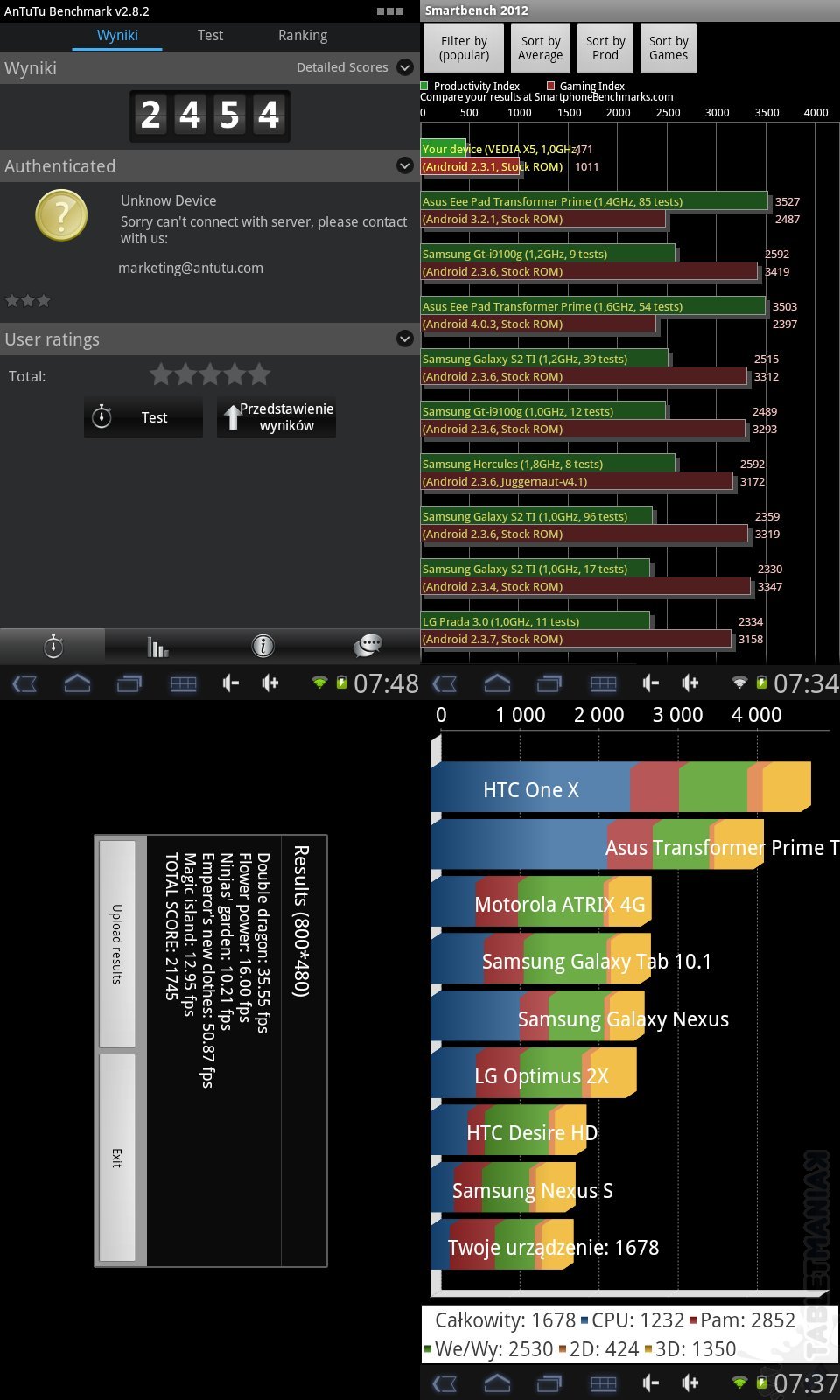Click Sort by Games in Smartbench
840x1400 pixels.
coord(668,48)
